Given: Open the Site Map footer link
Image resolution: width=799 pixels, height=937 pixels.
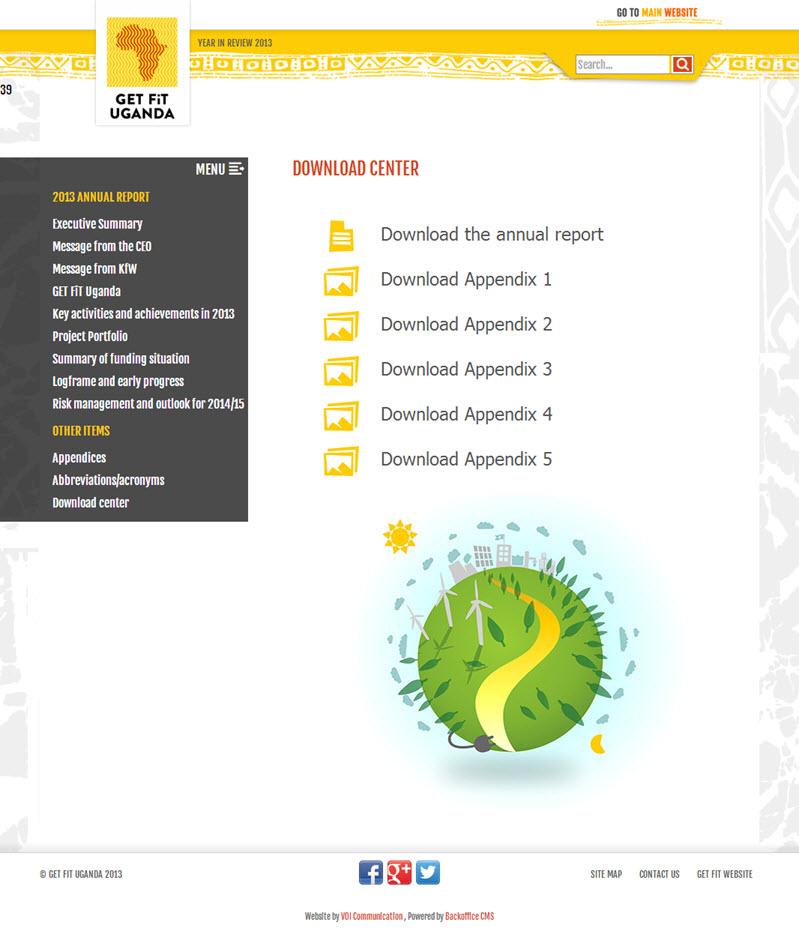Looking at the screenshot, I should click(606, 874).
